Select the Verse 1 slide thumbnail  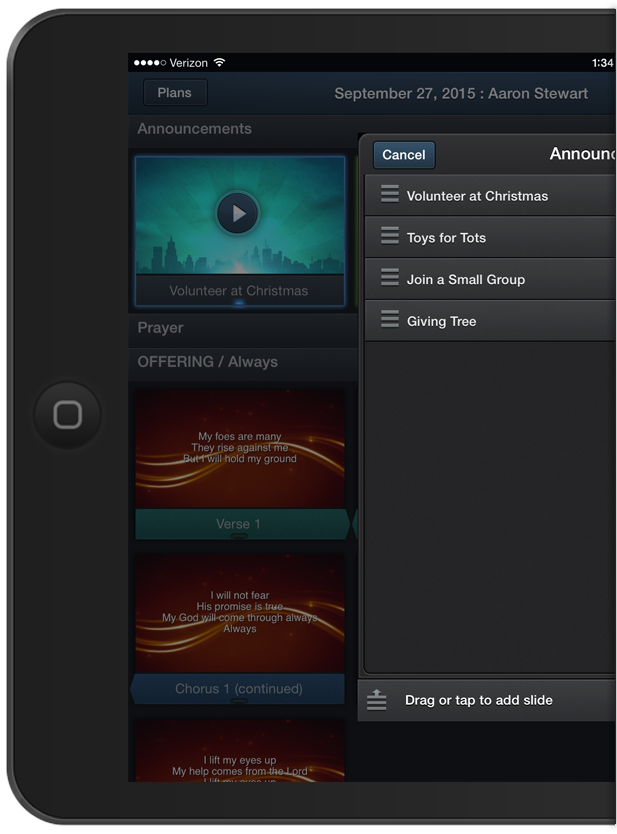coord(240,450)
